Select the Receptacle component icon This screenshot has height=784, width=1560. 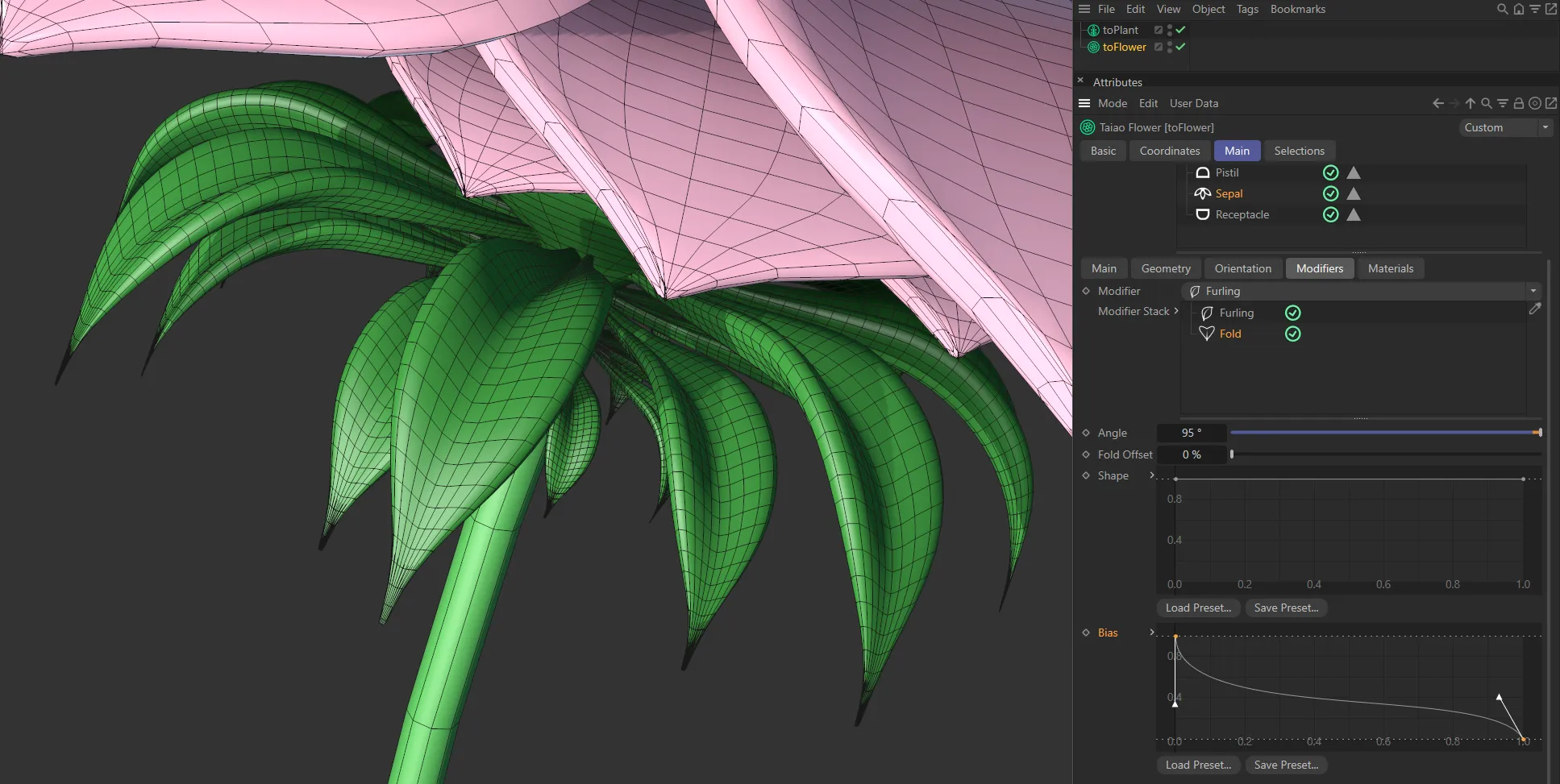point(1203,214)
